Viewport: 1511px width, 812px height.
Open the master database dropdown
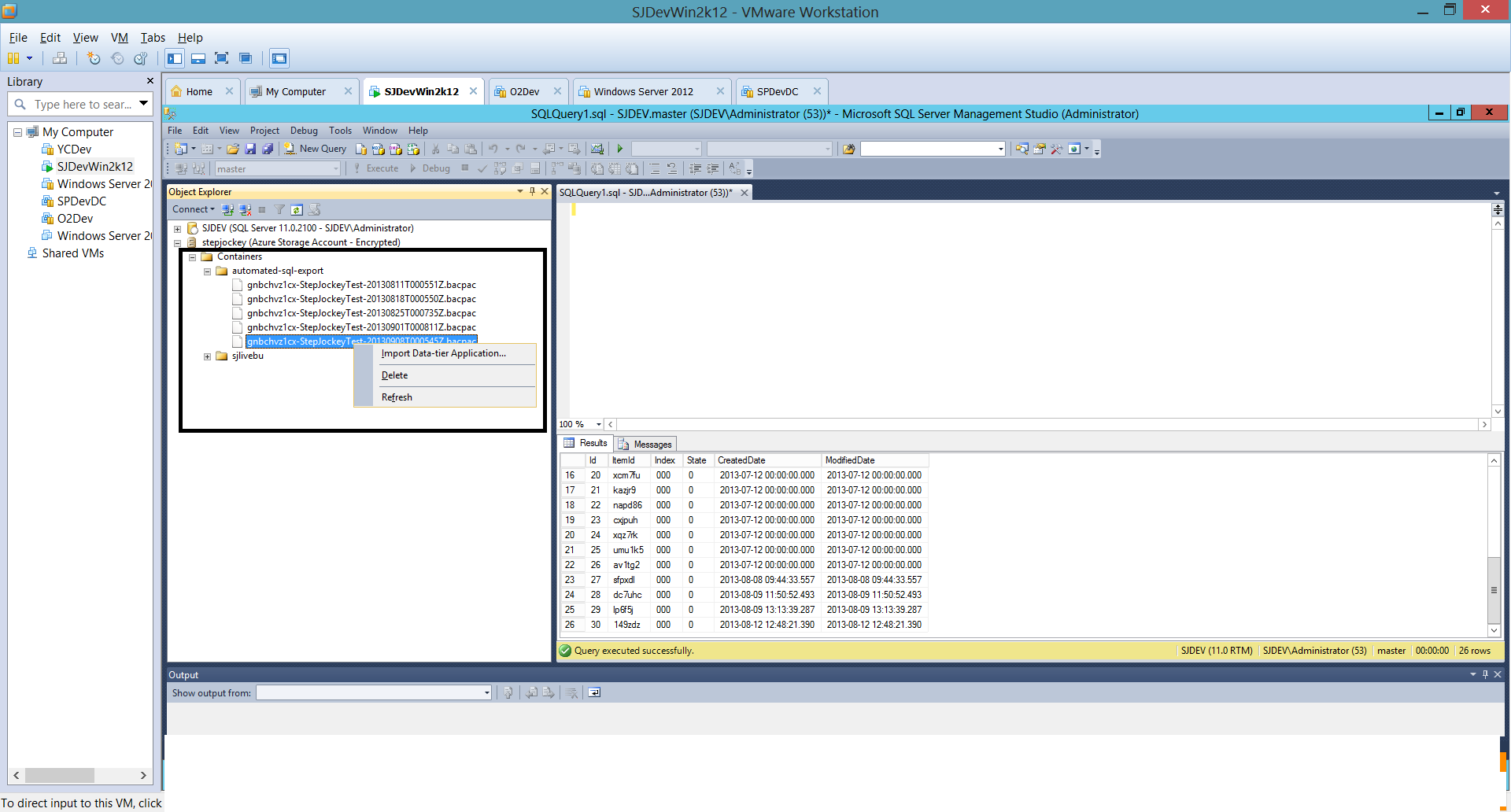coord(335,168)
